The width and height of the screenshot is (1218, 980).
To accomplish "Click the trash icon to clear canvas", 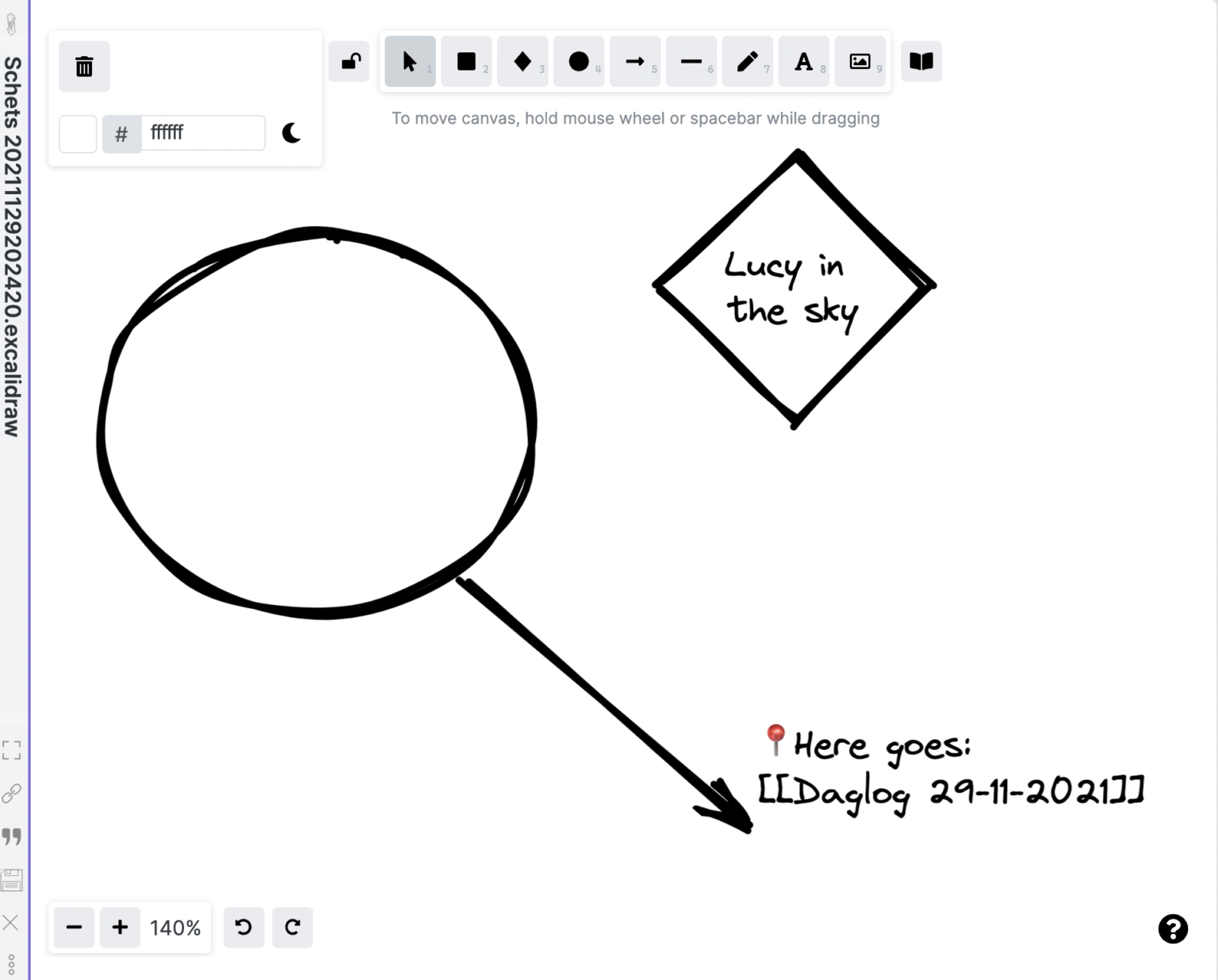I will pos(84,67).
